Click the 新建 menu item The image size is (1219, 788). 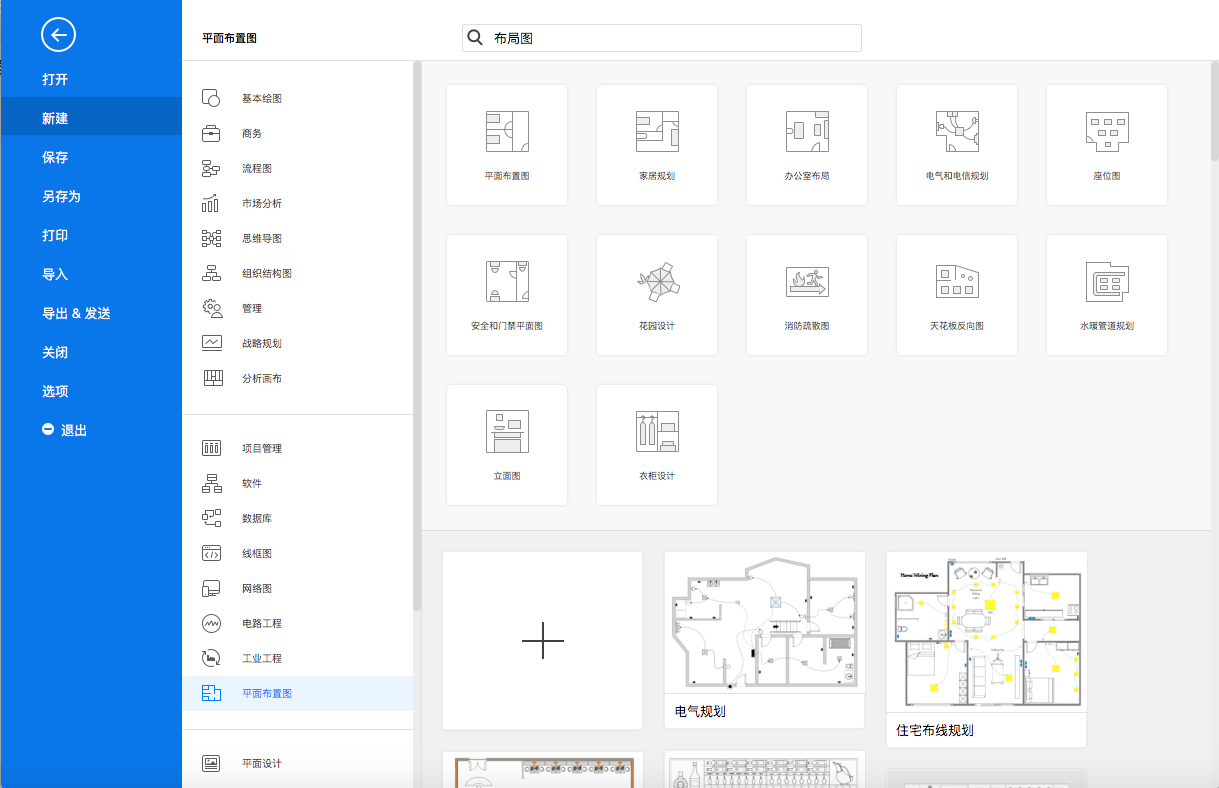pos(91,118)
